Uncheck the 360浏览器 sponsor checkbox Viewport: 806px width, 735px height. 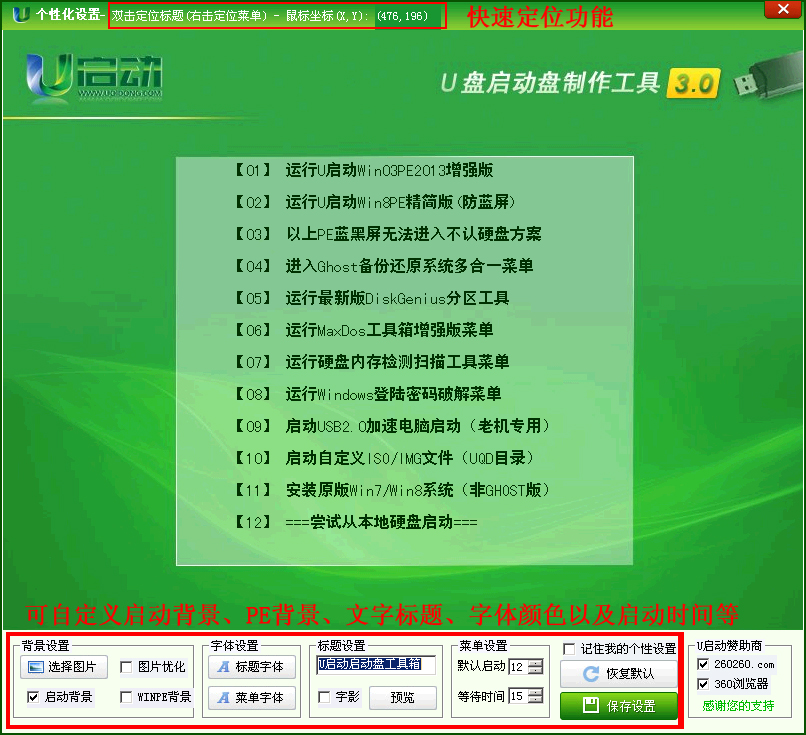703,684
